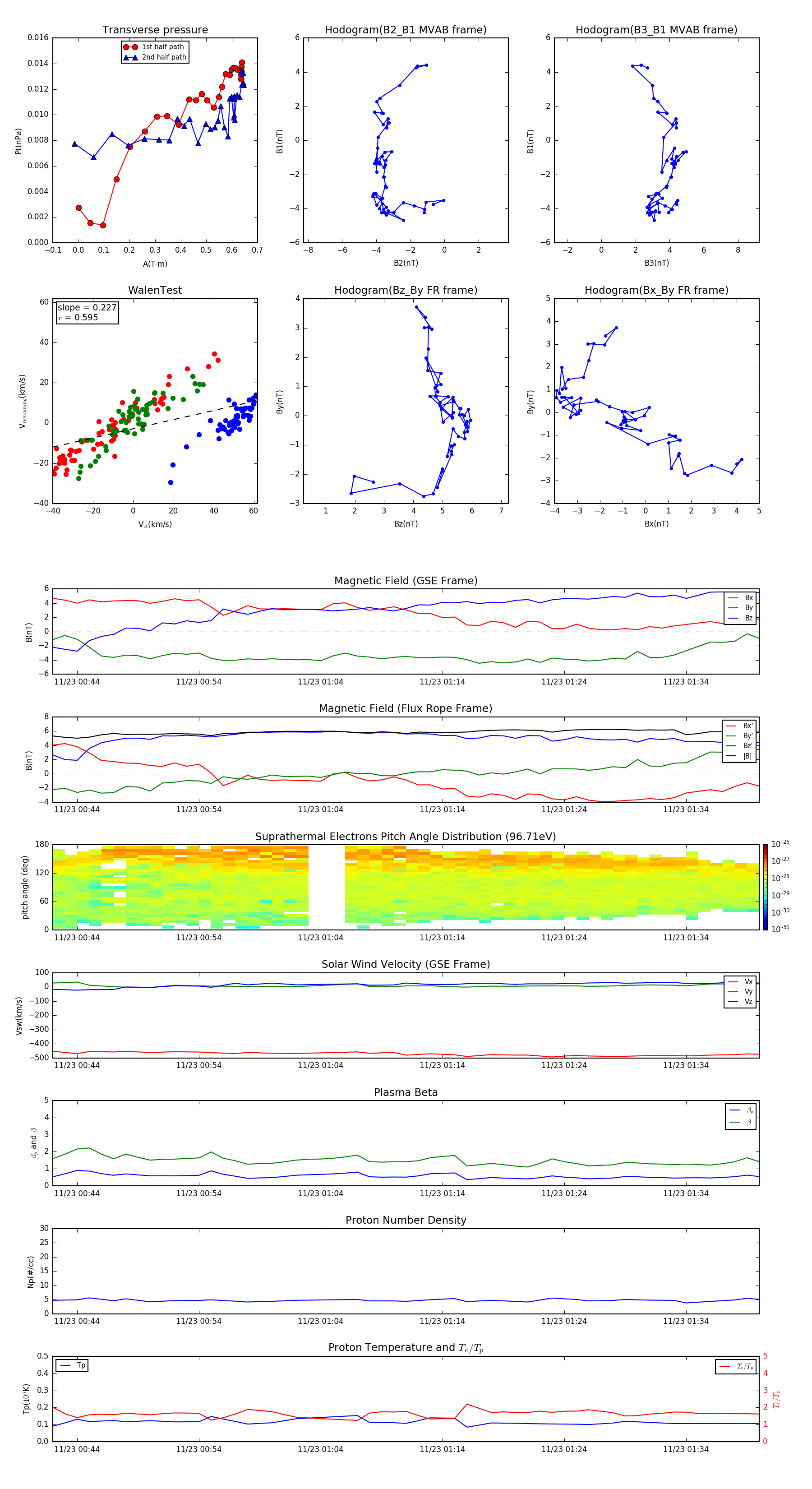Select Bx' legend entry in Flux Rope panel
The width and height of the screenshot is (812, 1489).
tap(740, 726)
